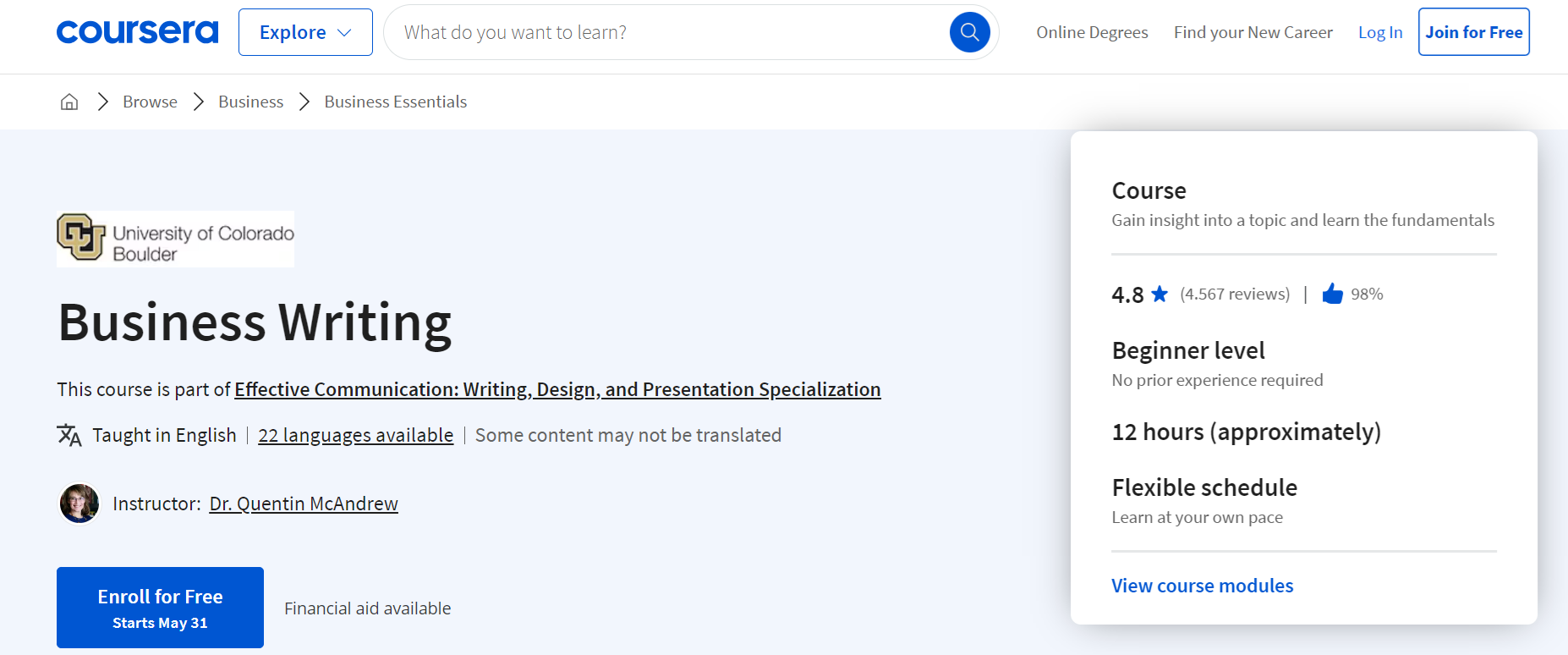Open Find your New Career link
Screen dimensions: 1568x655
coord(1253,32)
